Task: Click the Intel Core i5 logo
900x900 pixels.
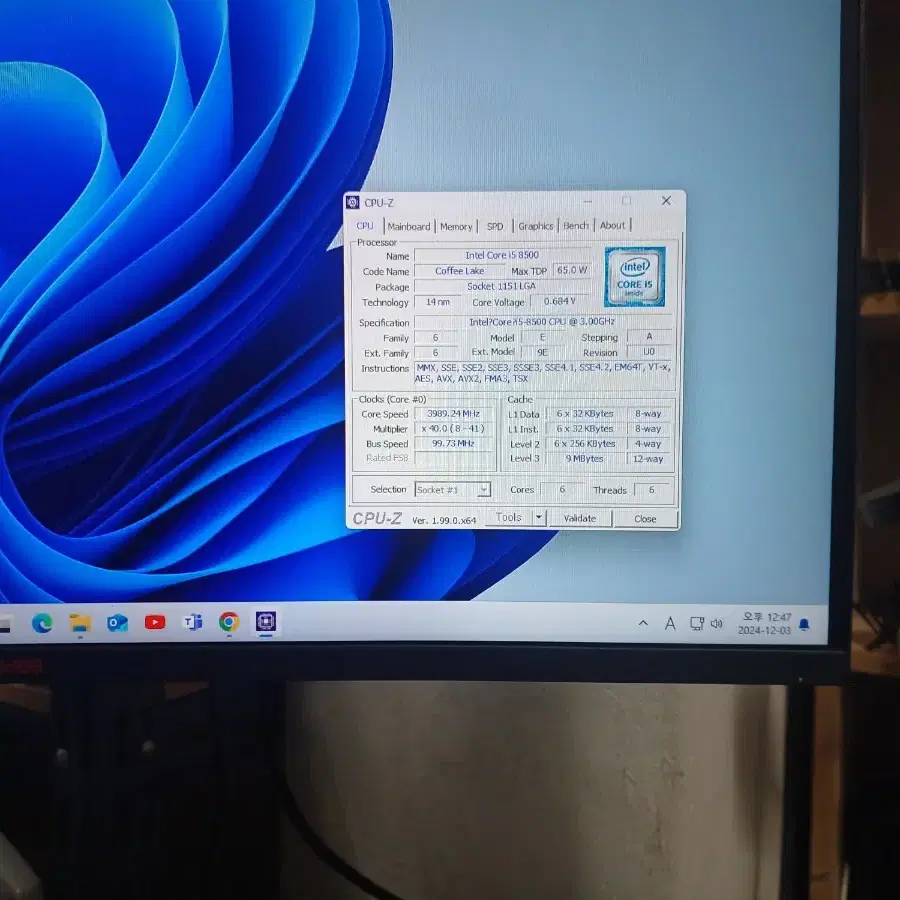Action: [635, 277]
